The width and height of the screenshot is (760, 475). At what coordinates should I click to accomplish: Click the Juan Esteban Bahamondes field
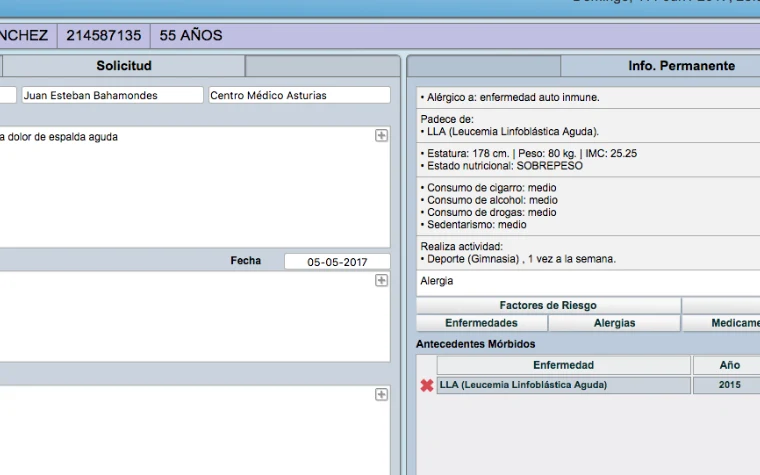[112, 95]
